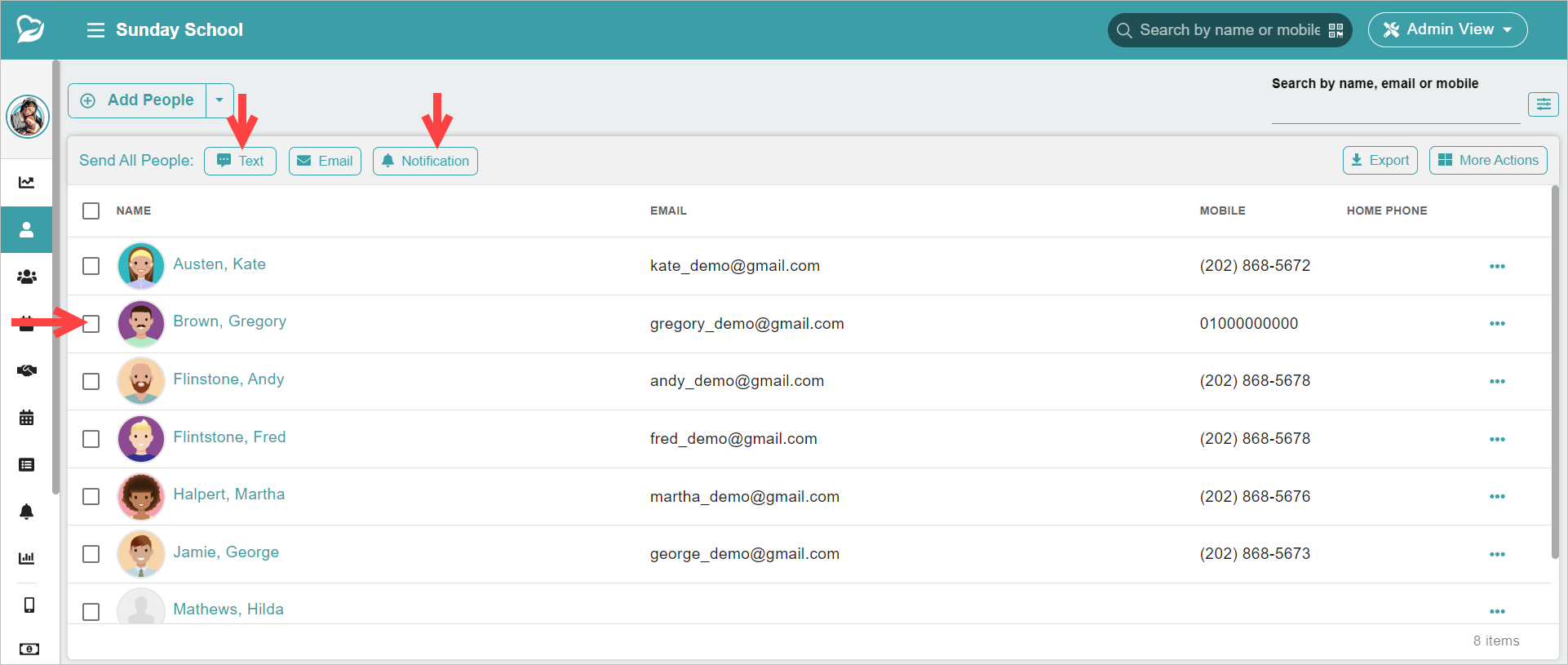The image size is (1568, 665).
Task: Scan the QR code icon in the search bar
Action: (x=1335, y=30)
